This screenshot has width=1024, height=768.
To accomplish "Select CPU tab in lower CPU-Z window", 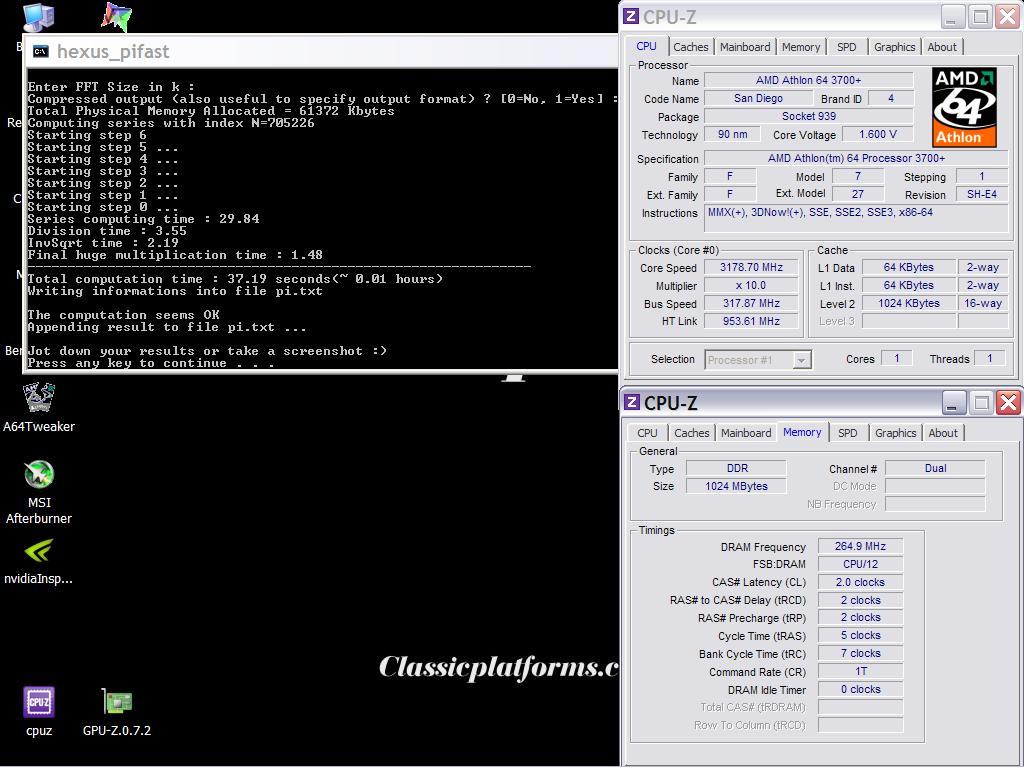I will (647, 433).
